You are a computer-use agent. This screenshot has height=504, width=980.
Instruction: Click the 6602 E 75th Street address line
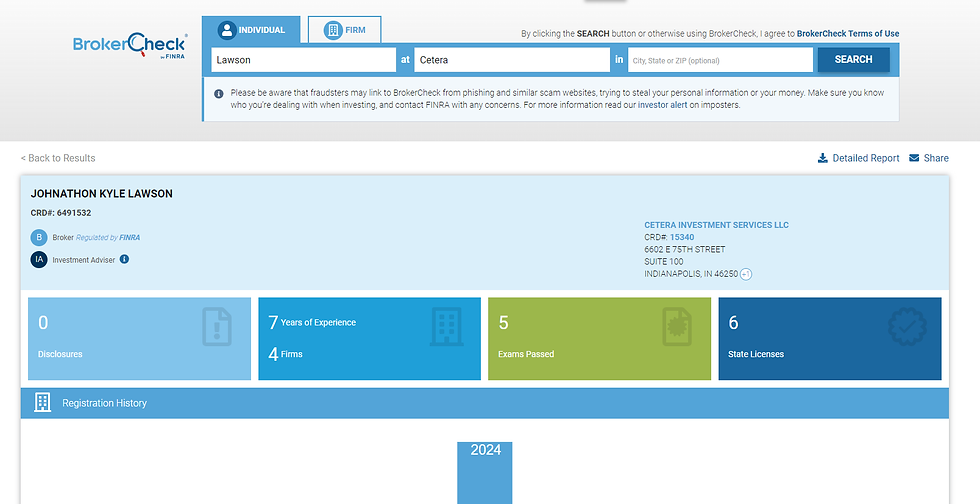click(685, 249)
